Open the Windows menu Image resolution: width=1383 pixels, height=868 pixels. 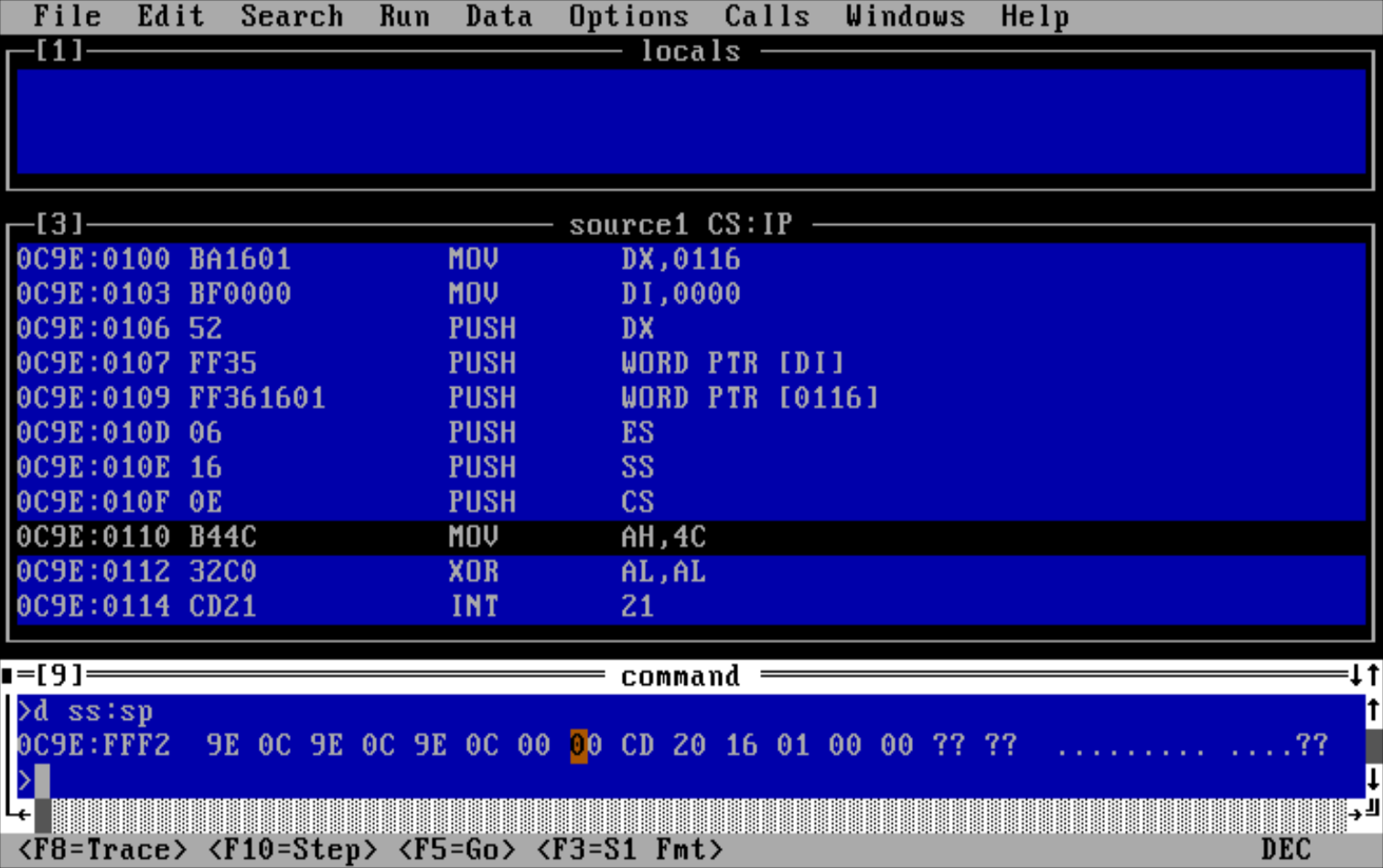point(906,16)
